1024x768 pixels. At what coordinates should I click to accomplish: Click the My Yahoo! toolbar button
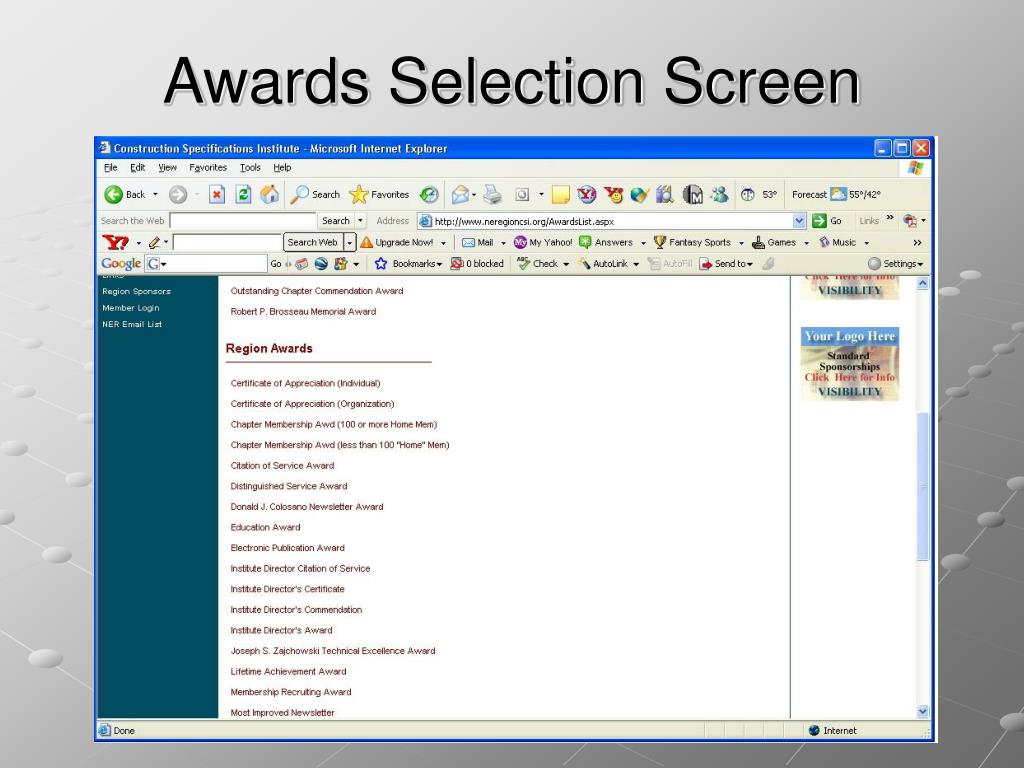tap(542, 242)
